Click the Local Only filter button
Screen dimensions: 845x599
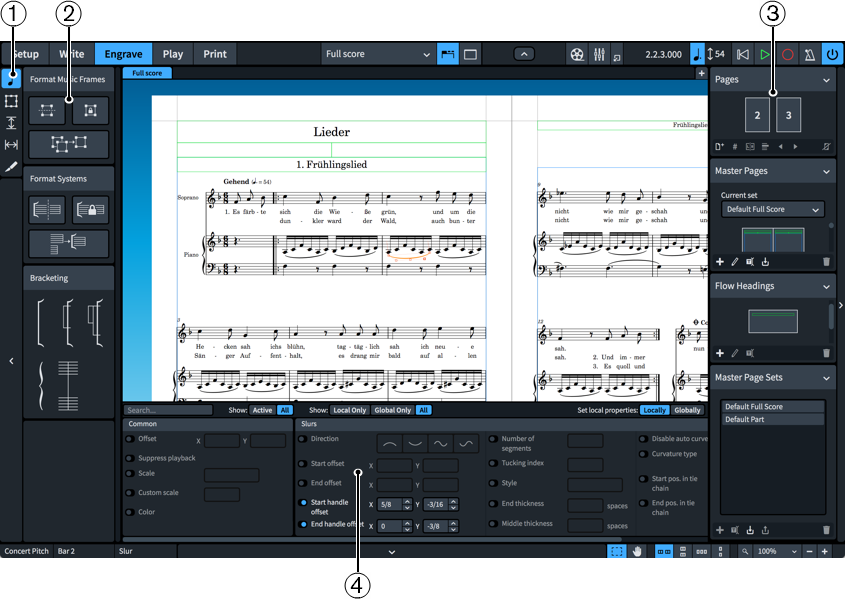pyautogui.click(x=349, y=410)
